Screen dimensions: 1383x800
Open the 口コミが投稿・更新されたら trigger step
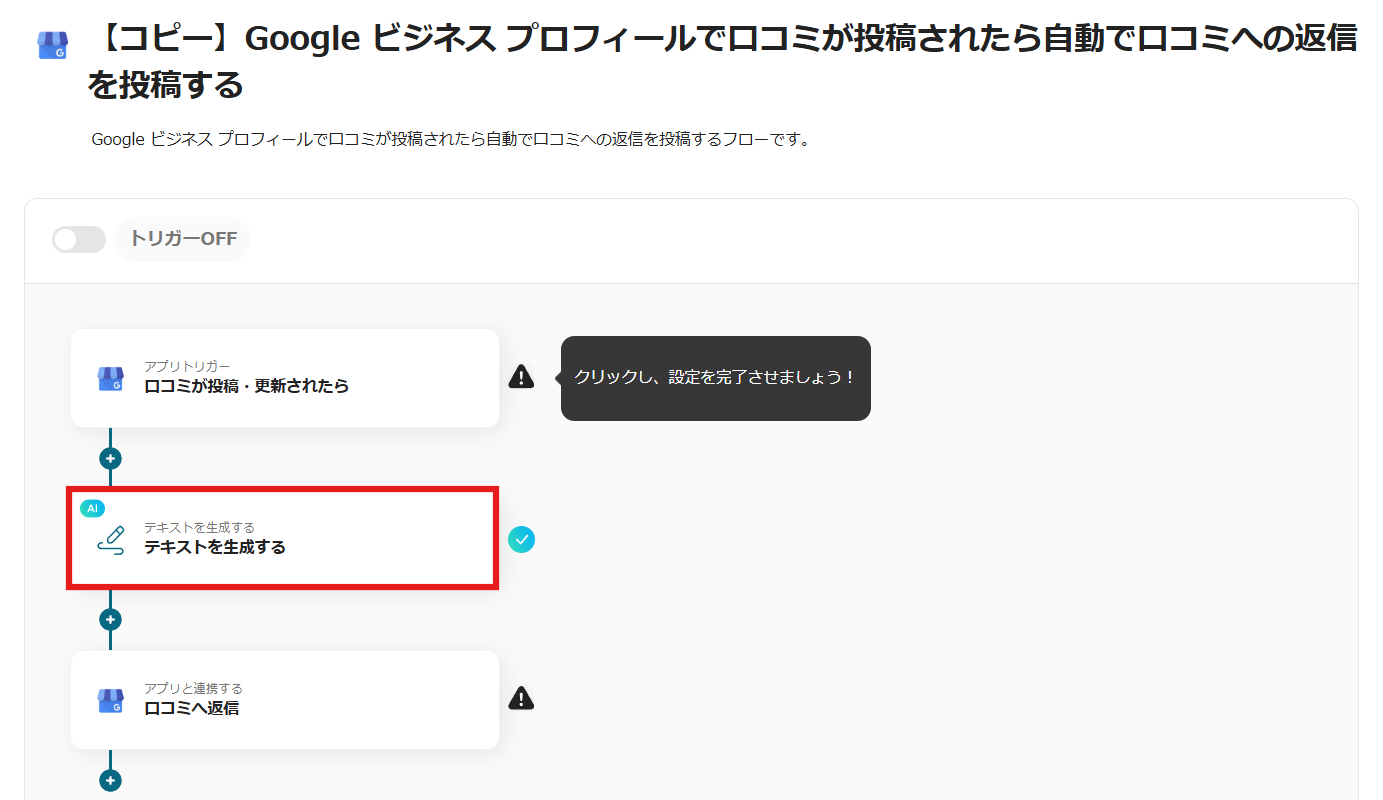point(284,378)
